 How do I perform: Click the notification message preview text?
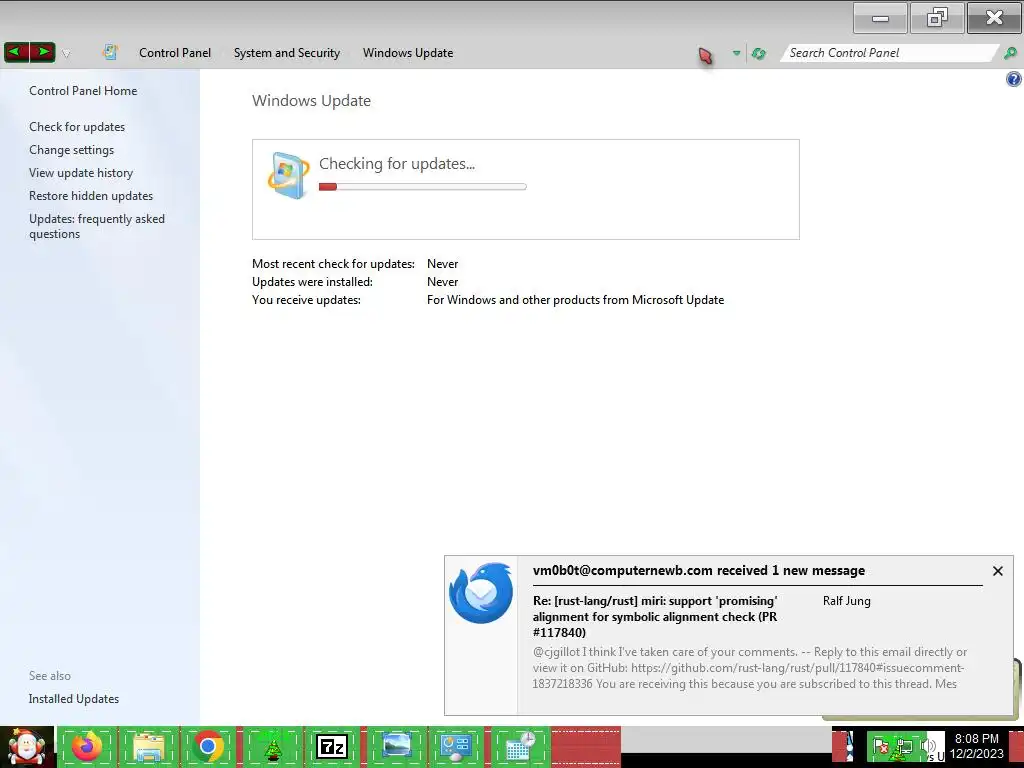point(750,667)
